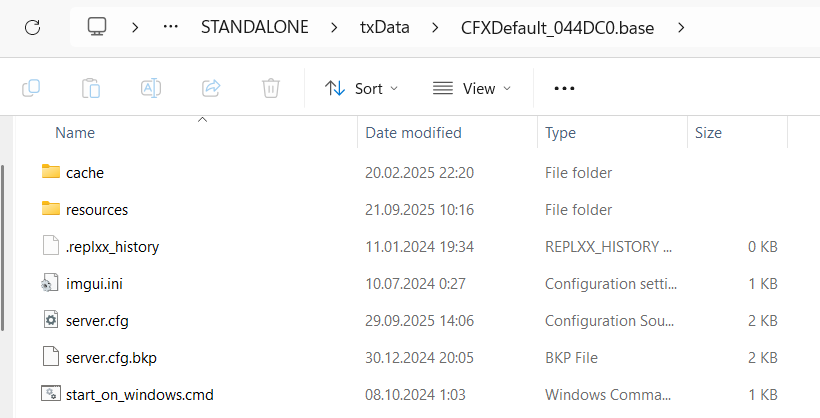Click the Copy icon in toolbar

[31, 88]
